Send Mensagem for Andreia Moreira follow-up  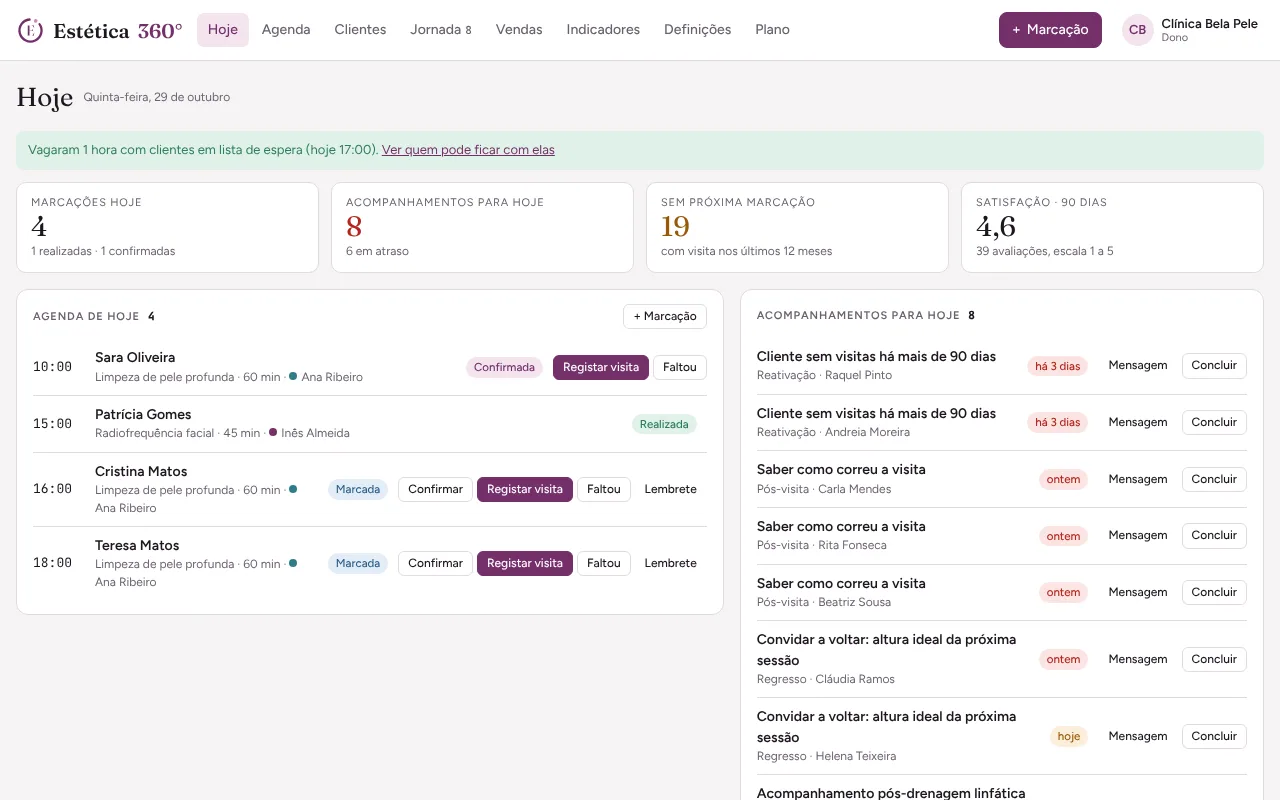(1138, 422)
